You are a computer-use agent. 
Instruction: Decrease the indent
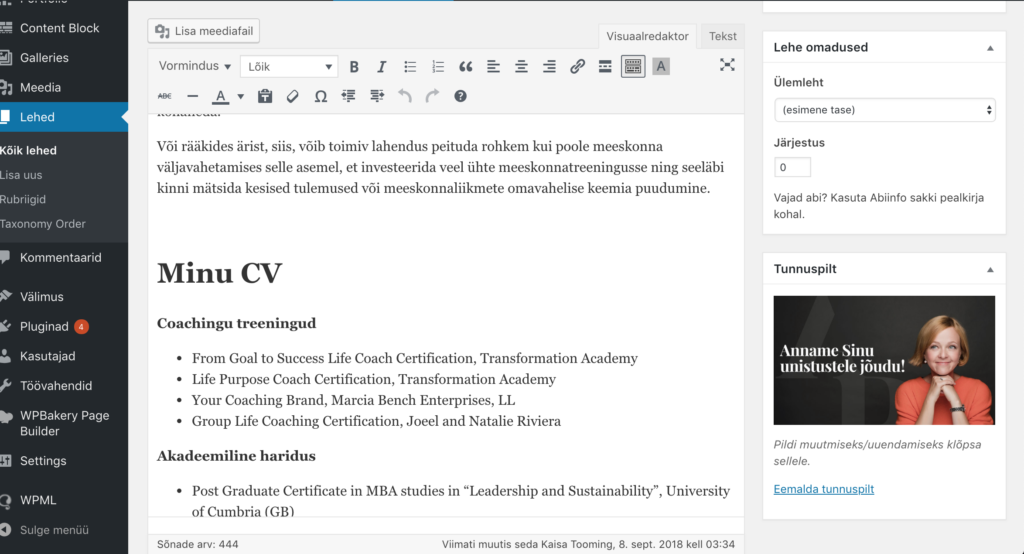349,96
